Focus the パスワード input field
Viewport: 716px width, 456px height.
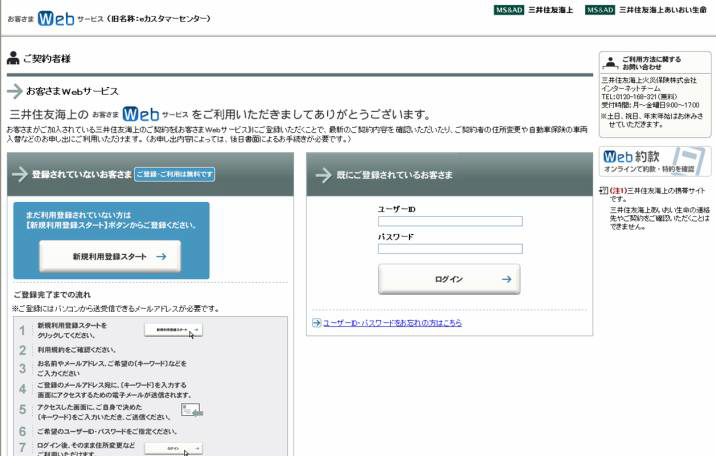pyautogui.click(x=449, y=249)
